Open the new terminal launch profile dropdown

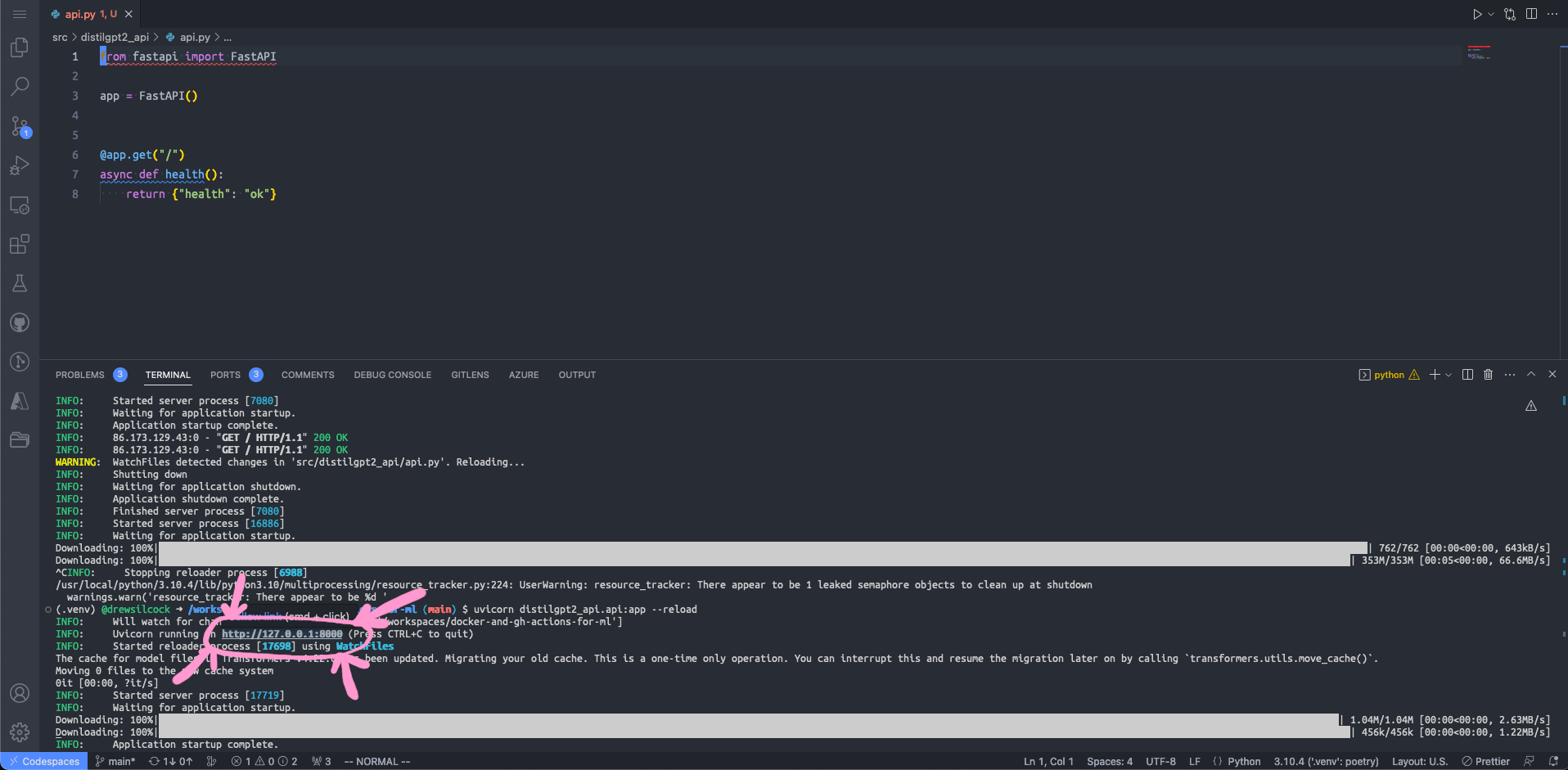tap(1449, 375)
